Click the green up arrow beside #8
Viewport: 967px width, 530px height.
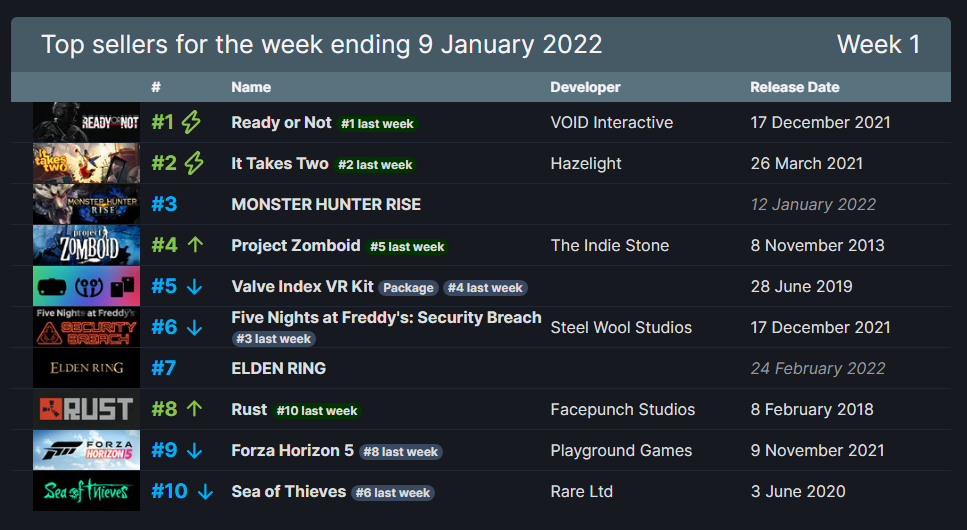pyautogui.click(x=194, y=409)
